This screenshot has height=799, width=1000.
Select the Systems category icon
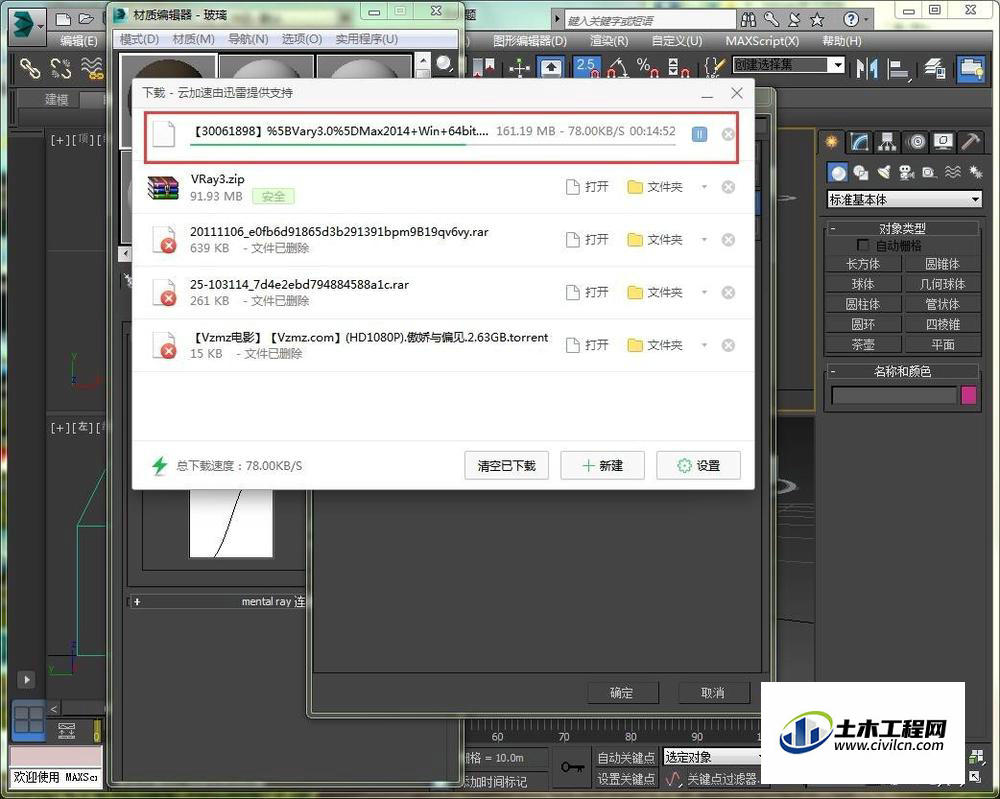click(975, 172)
